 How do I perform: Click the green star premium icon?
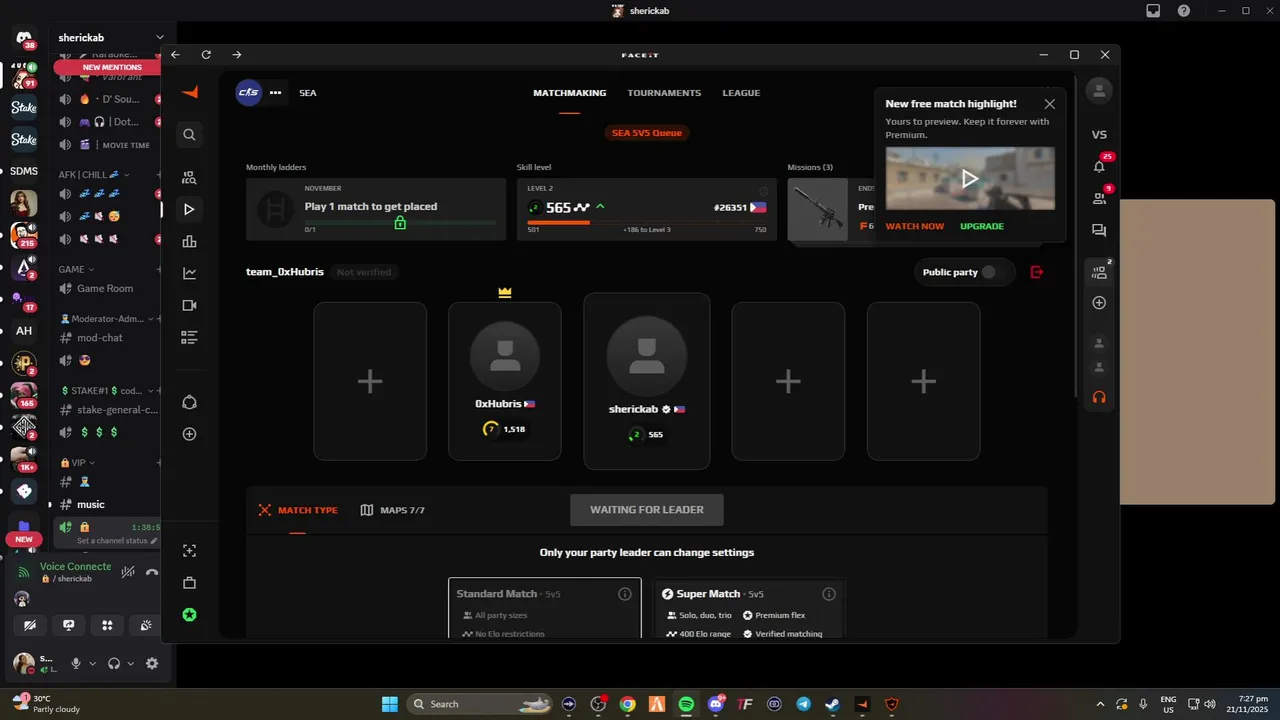[190, 615]
